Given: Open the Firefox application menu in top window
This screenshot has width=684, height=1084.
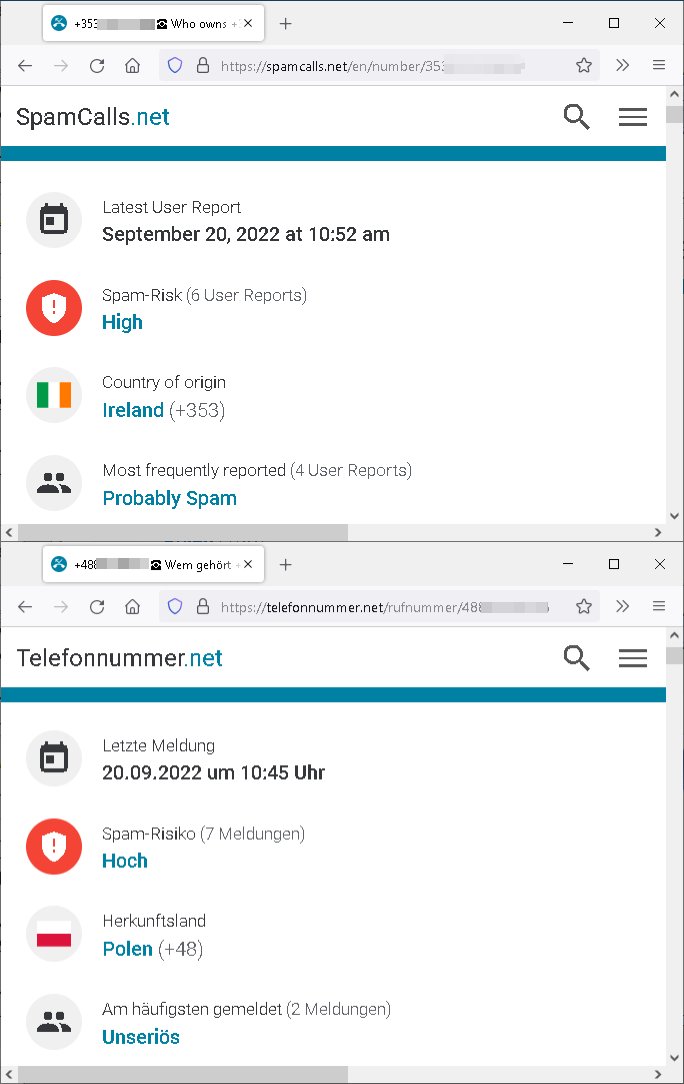Looking at the screenshot, I should (658, 65).
